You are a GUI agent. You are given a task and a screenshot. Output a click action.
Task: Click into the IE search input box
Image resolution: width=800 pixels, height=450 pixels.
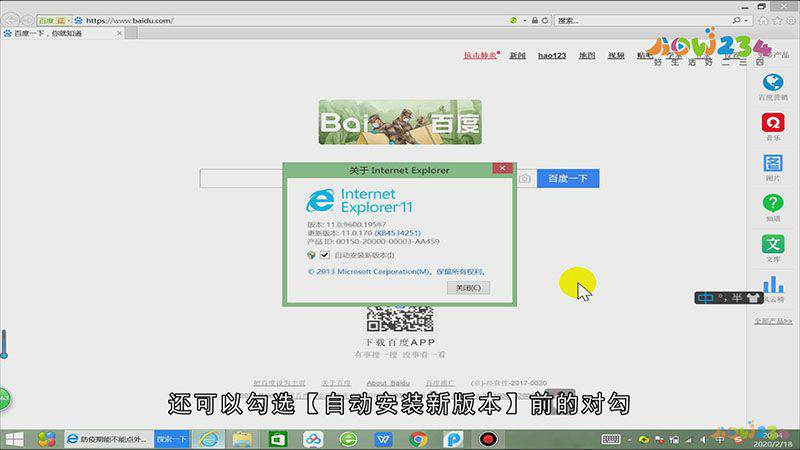coord(643,20)
